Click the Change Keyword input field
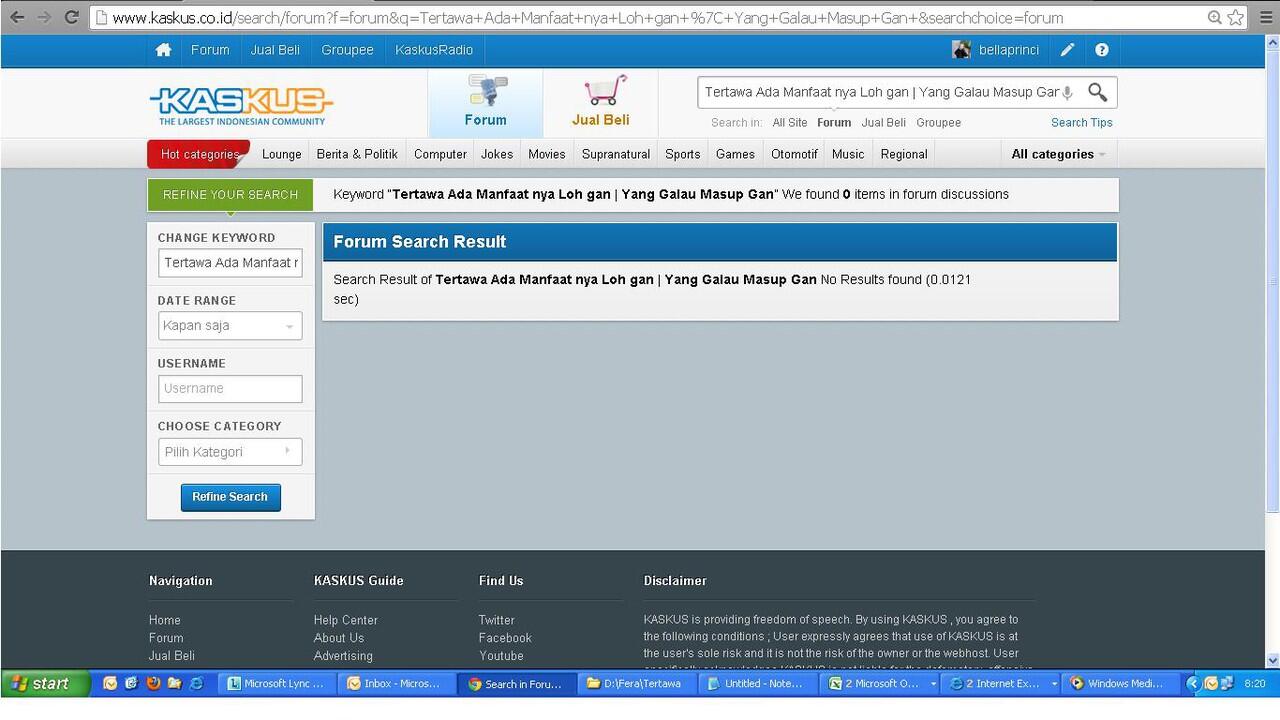Screen dimensions: 1280x720 coord(230,263)
